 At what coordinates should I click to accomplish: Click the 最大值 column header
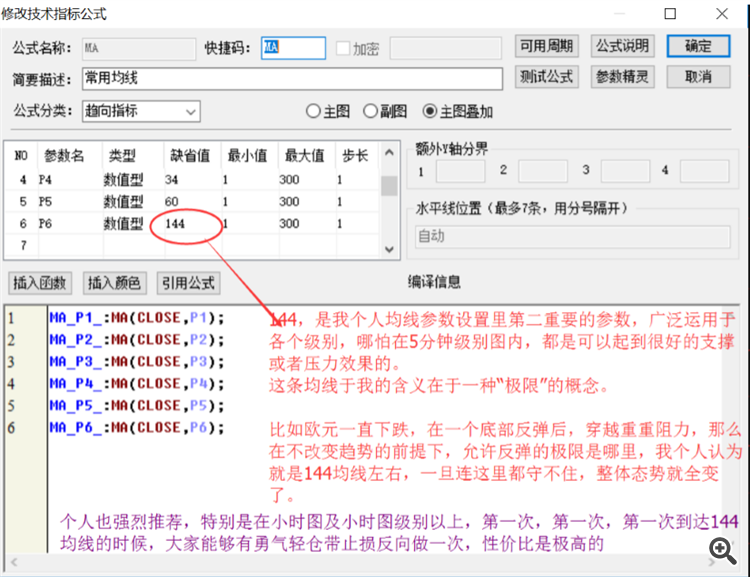coord(305,155)
